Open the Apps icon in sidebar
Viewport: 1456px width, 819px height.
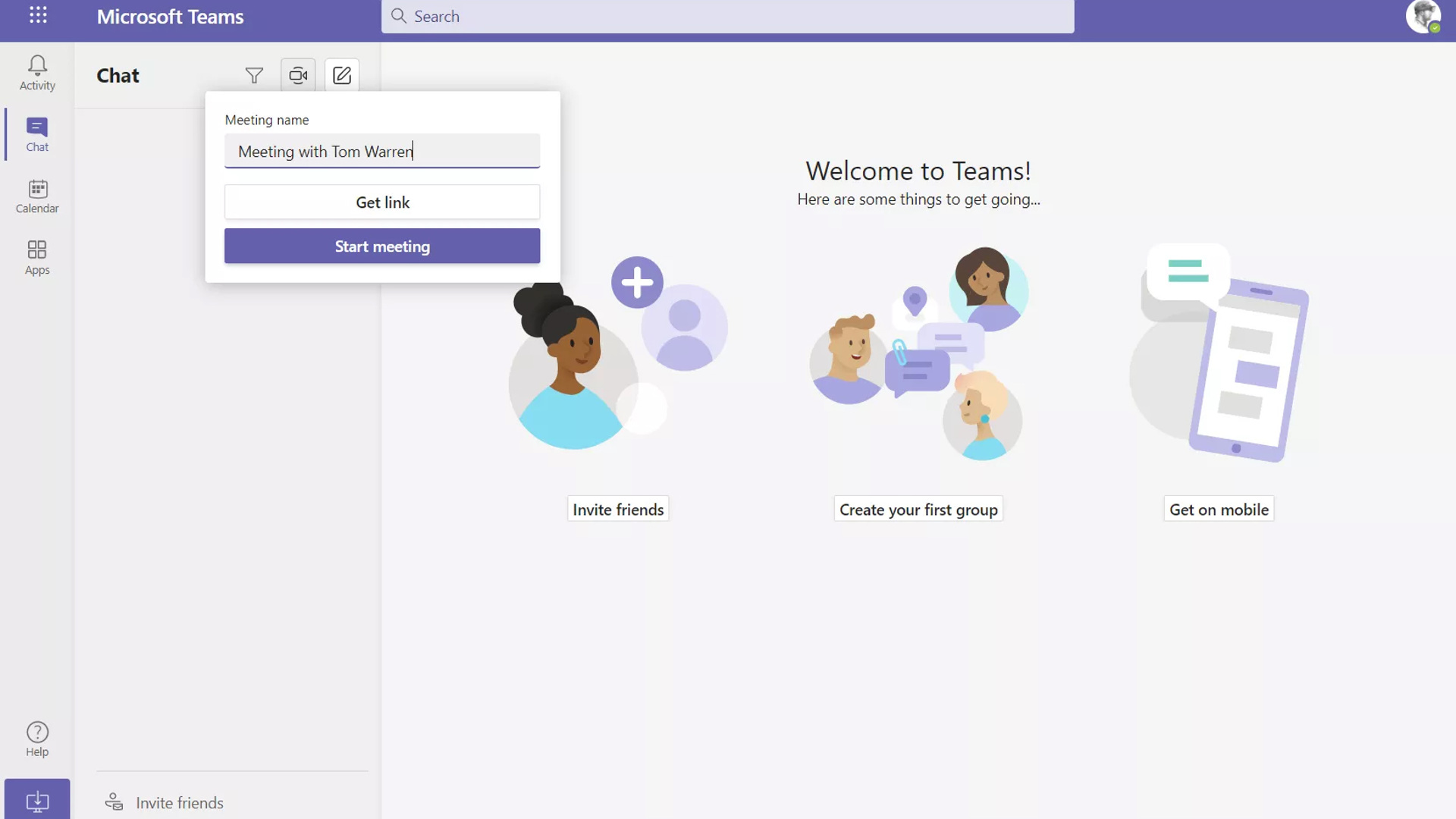pyautogui.click(x=37, y=256)
